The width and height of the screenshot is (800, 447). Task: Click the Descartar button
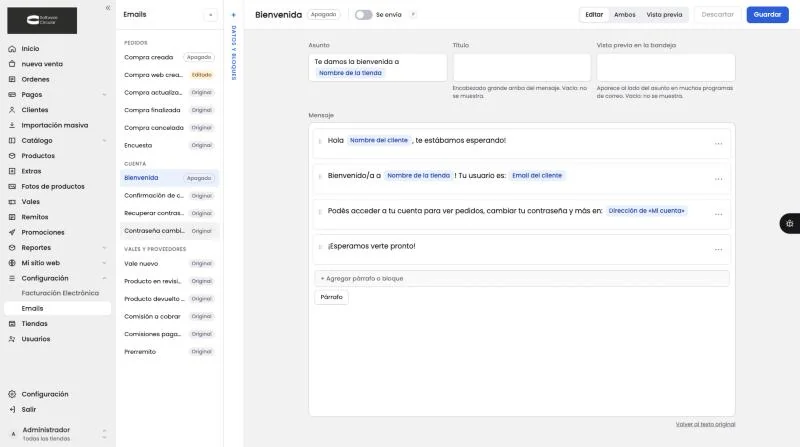coord(717,15)
